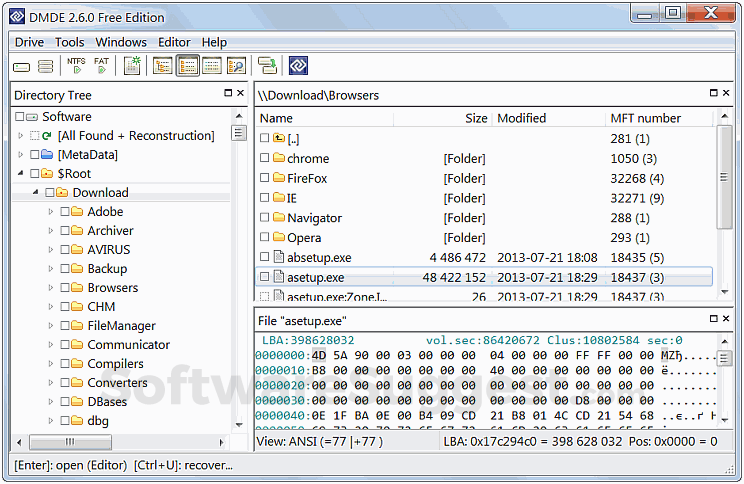Expand the [MetaData] tree node
This screenshot has height=484, width=744.
pyautogui.click(x=21, y=155)
